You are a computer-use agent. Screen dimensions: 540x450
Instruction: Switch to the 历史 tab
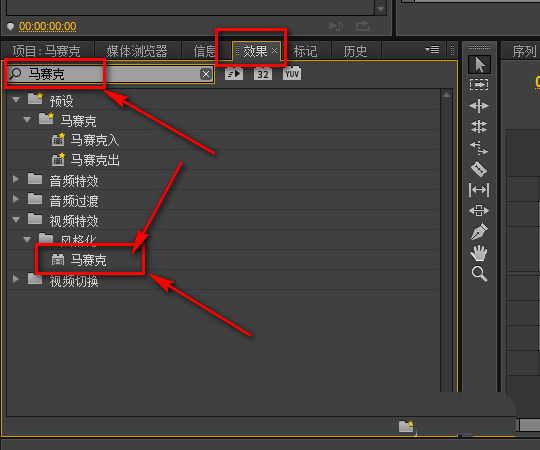pos(355,51)
